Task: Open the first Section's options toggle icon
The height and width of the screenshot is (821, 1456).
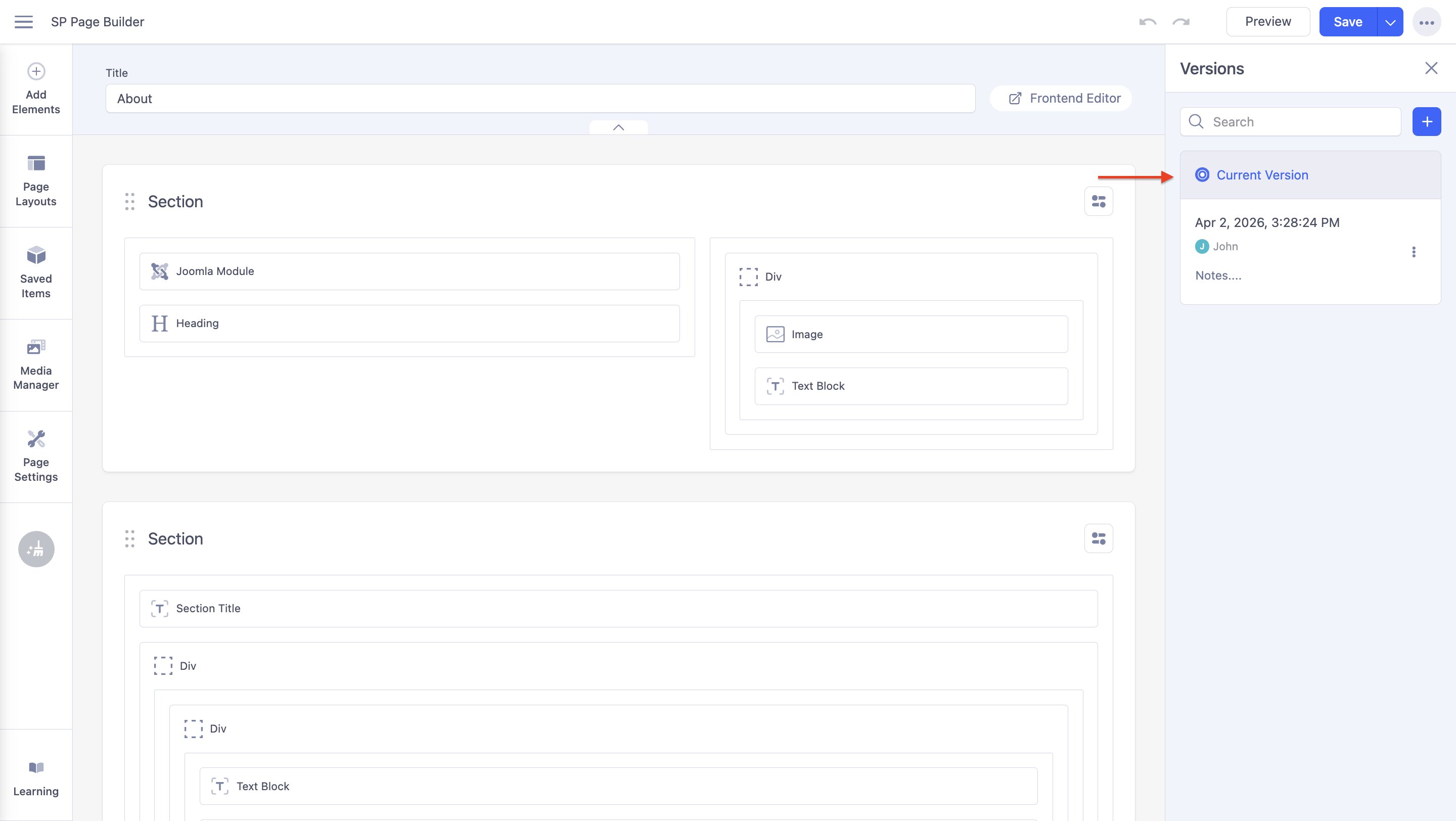Action: [x=1098, y=202]
